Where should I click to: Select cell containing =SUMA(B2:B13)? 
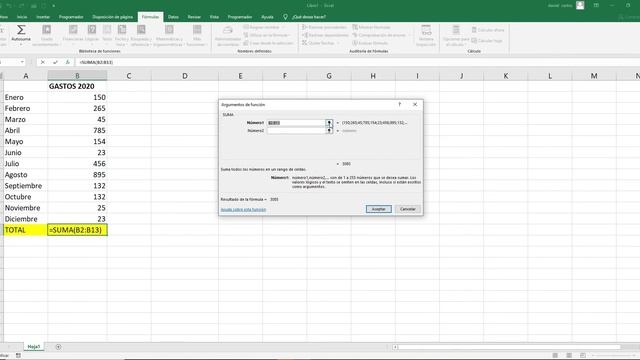point(77,230)
